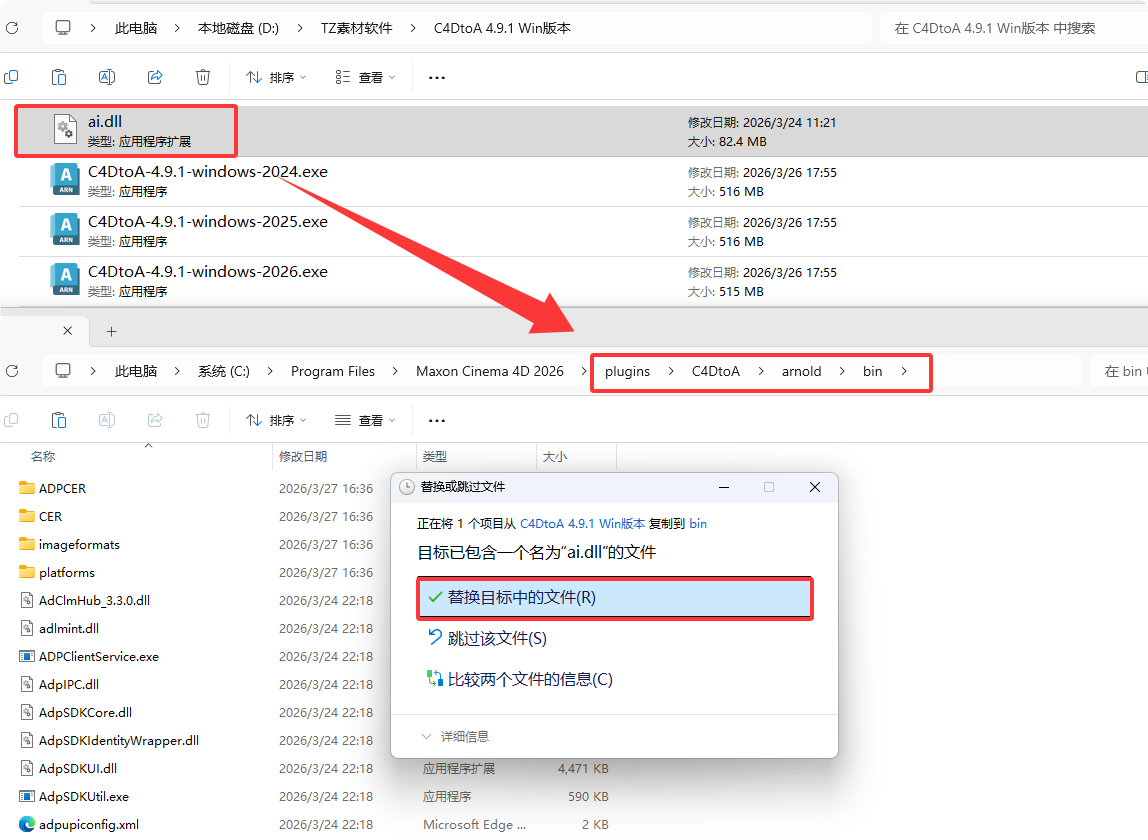Open the View dropdown in lower bin window
1148x840 pixels.
(x=365, y=420)
